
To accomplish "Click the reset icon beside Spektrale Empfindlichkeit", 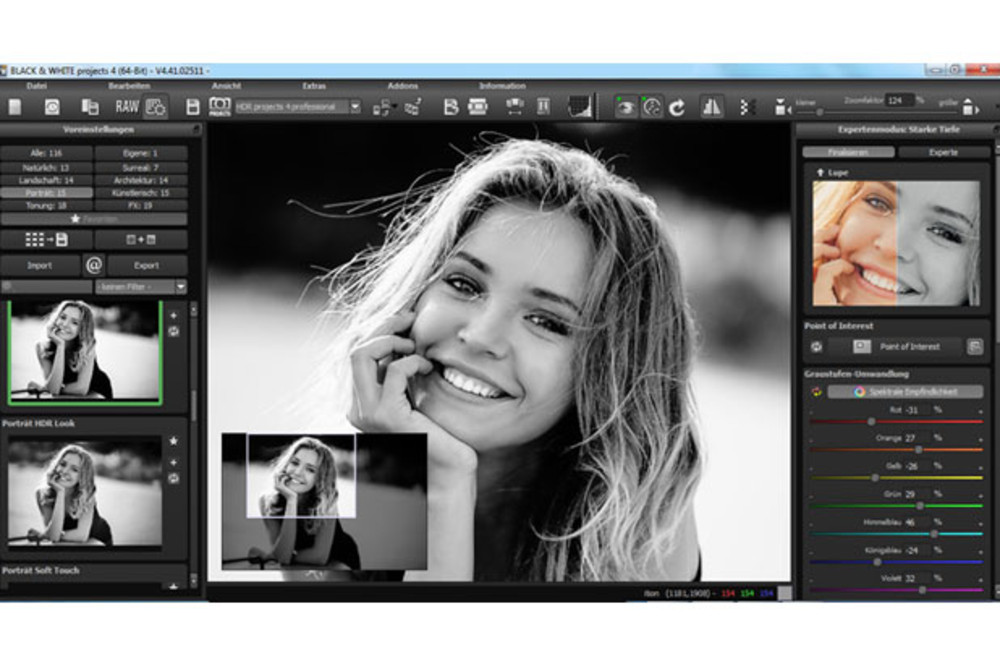I will point(816,392).
